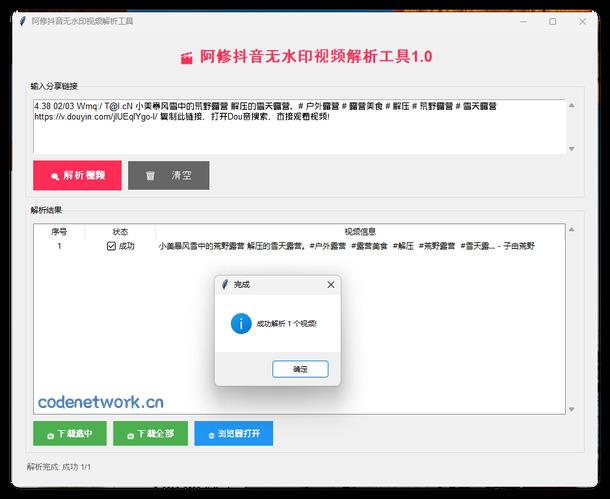The image size is (610, 499).
Task: Click the 成功解析 1 个视频 message text
Action: [287, 324]
